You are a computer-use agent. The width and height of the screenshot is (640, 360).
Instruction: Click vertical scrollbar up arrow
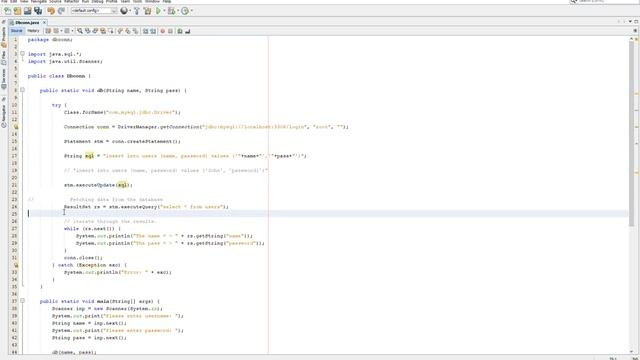tap(631, 39)
